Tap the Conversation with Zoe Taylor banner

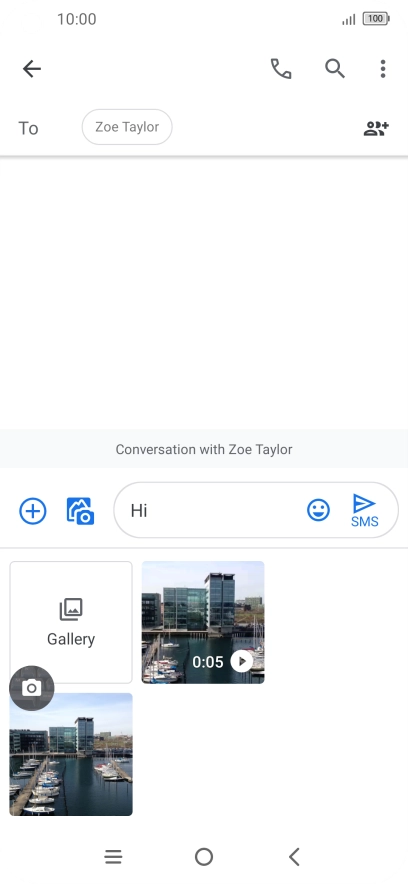pyautogui.click(x=204, y=449)
